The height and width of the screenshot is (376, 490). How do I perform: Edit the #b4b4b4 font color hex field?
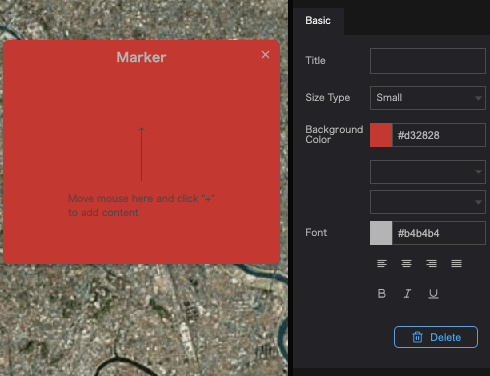point(439,233)
